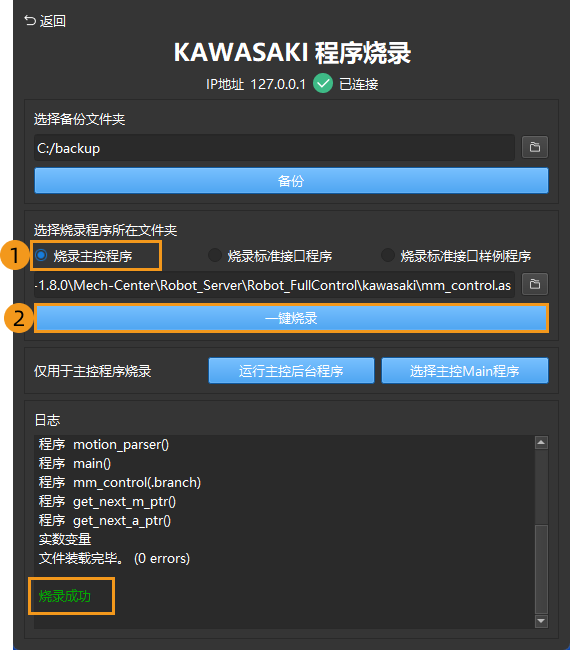Click log line 文件装载完毕。 (0 errors)
The height and width of the screenshot is (650, 570).
[114, 558]
